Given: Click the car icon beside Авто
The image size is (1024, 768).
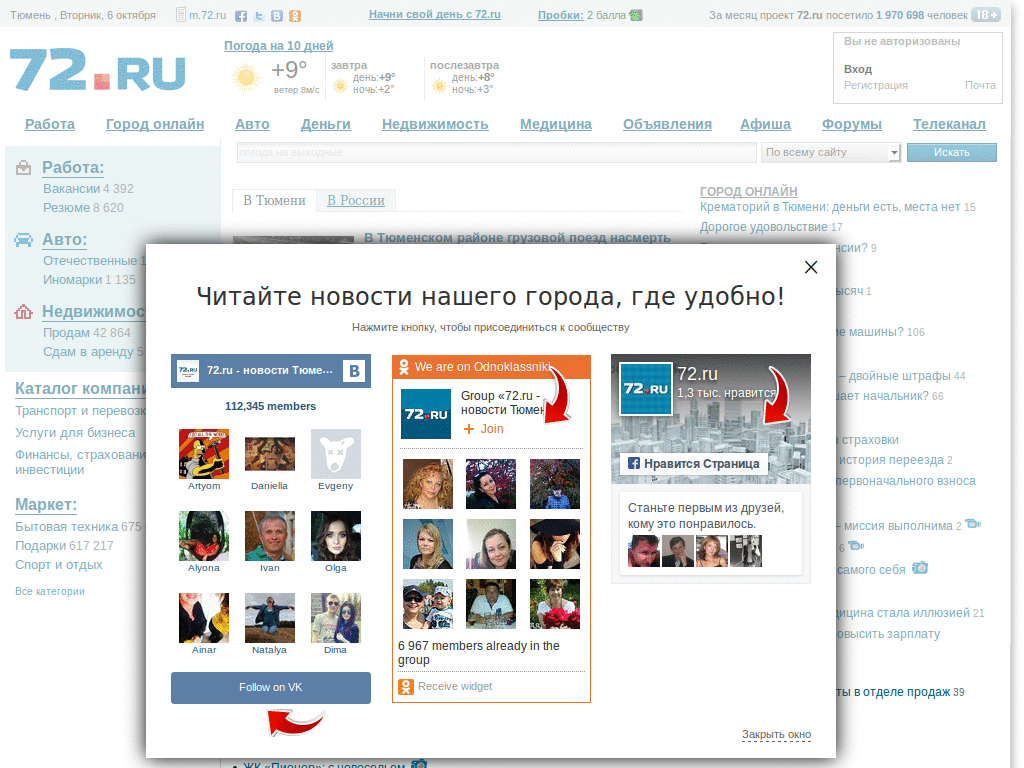Looking at the screenshot, I should pyautogui.click(x=24, y=240).
